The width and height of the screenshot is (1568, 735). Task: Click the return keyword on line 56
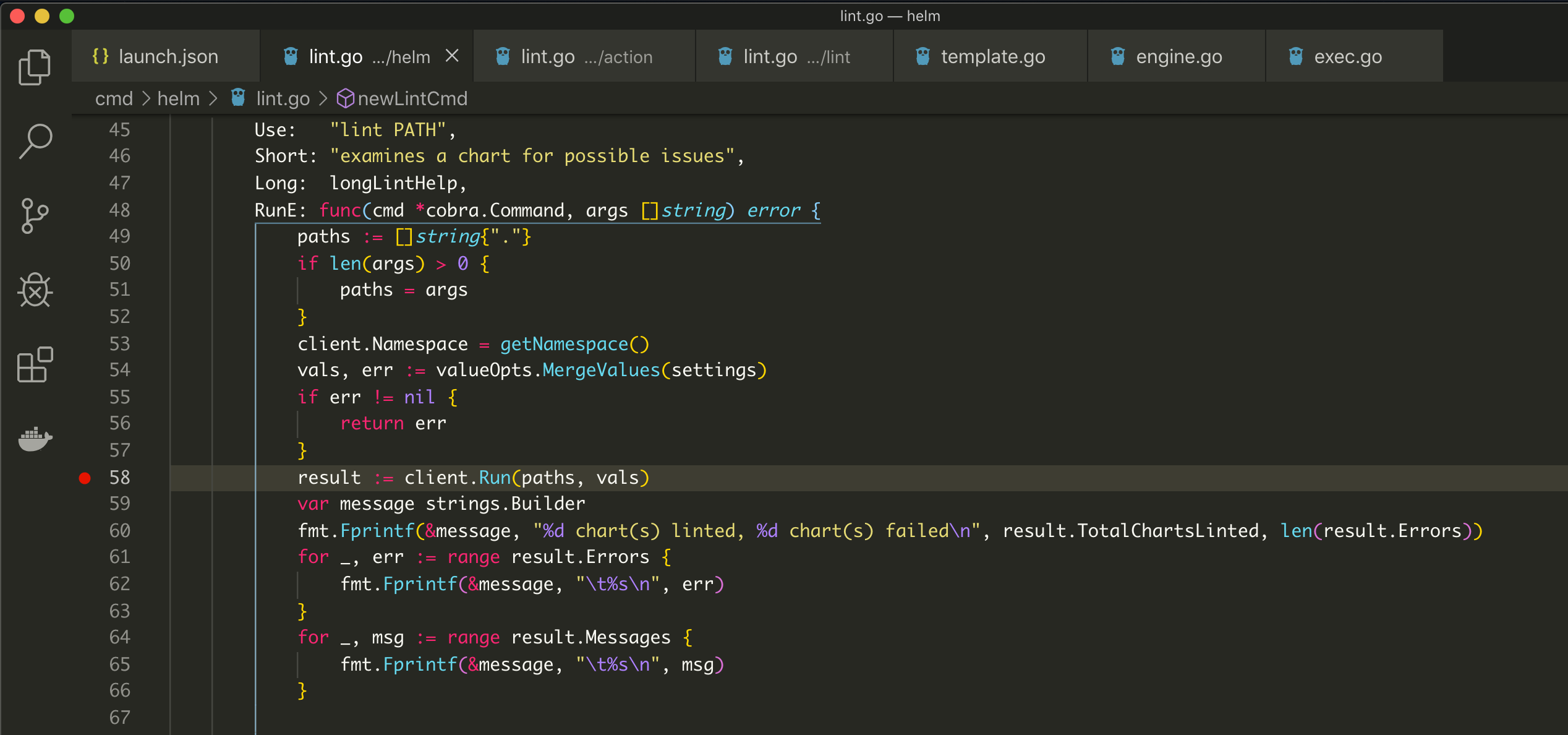click(x=372, y=423)
